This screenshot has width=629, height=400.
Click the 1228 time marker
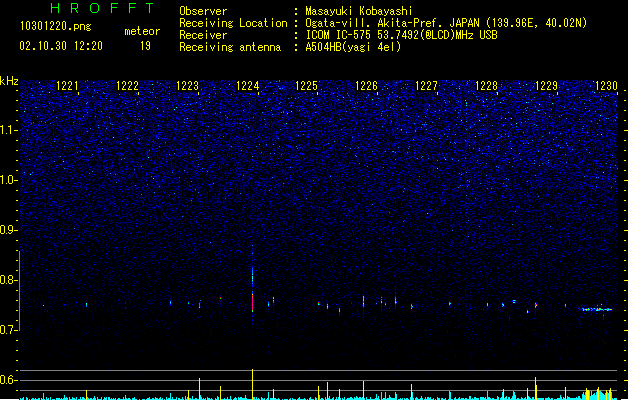pos(486,86)
